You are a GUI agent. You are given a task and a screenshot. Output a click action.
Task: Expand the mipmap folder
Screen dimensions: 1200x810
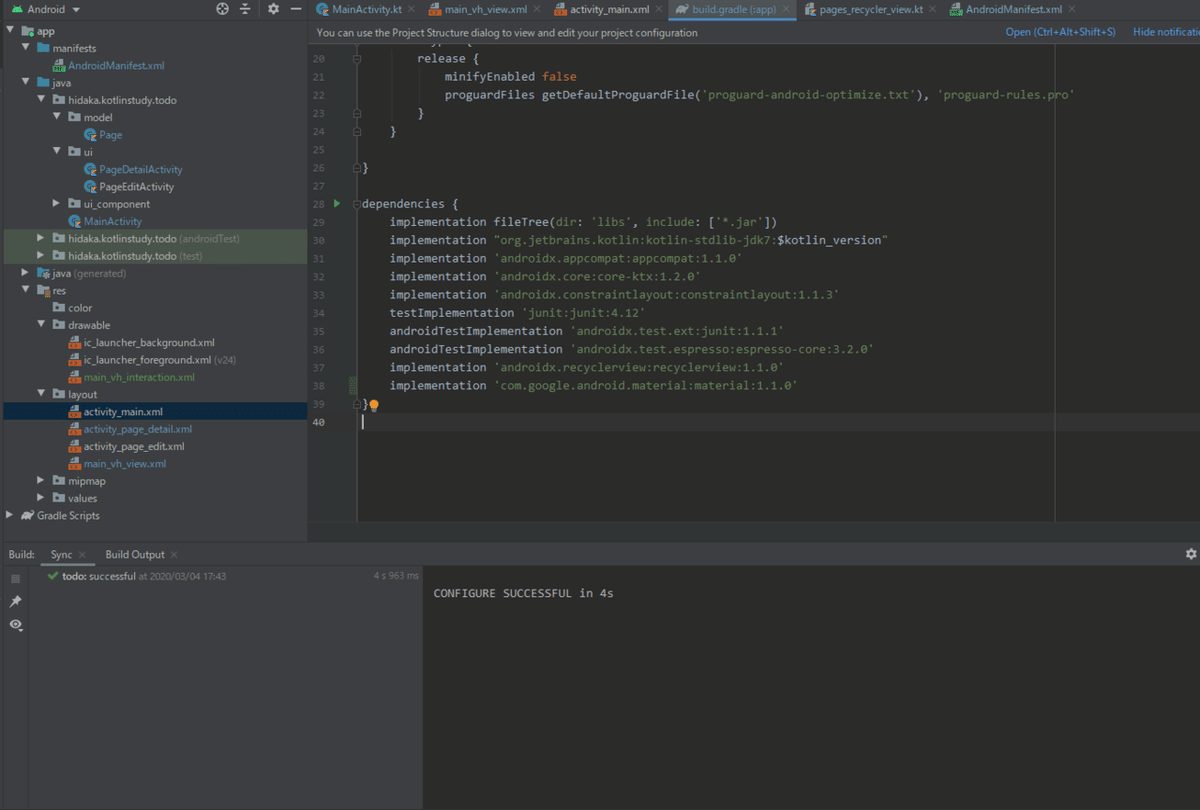point(41,481)
